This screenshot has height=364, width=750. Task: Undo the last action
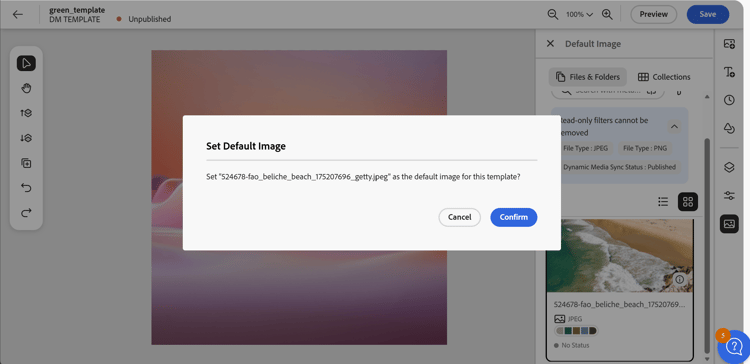[x=26, y=188]
